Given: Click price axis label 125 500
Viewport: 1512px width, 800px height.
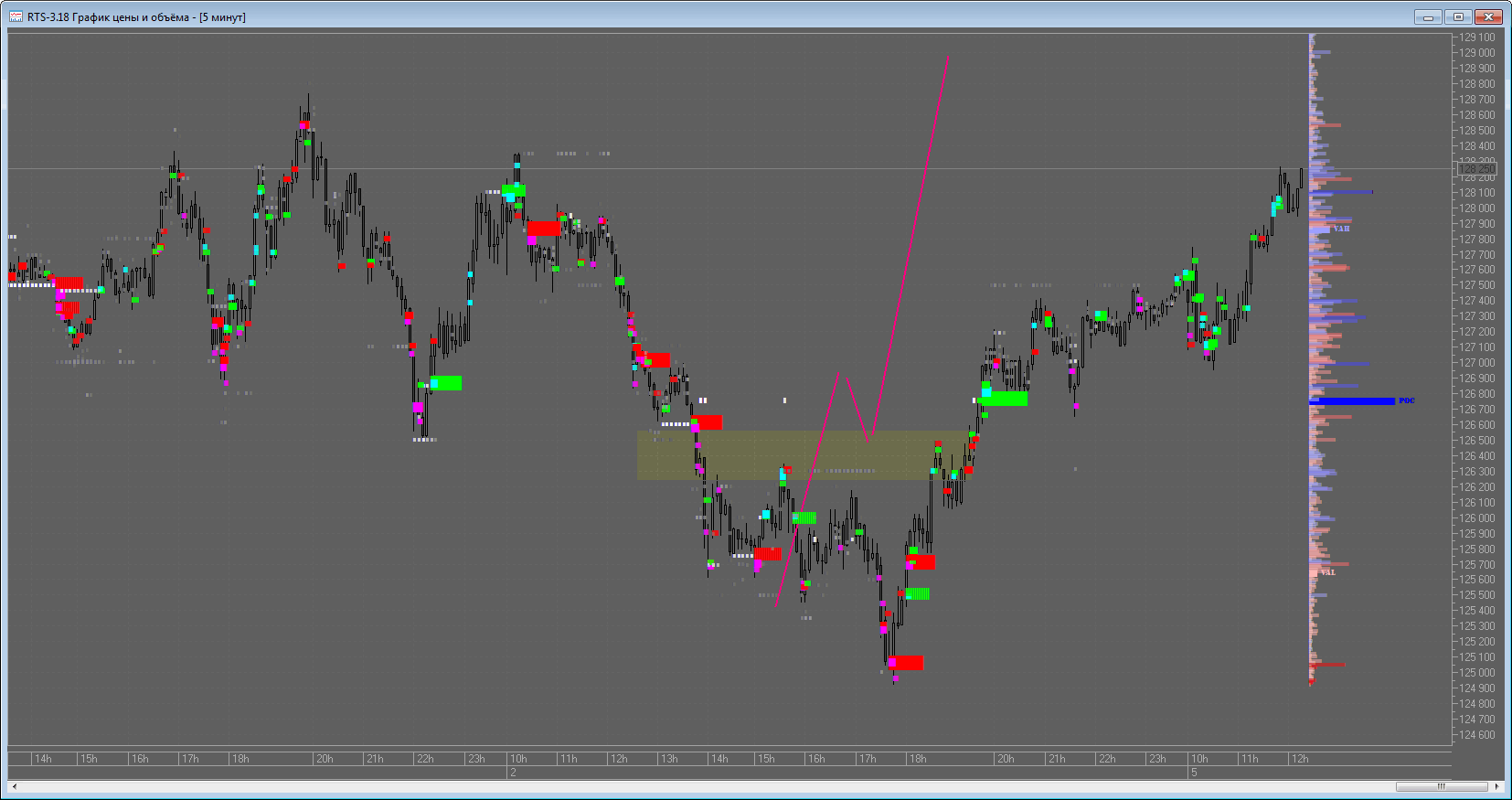Looking at the screenshot, I should 1477,595.
